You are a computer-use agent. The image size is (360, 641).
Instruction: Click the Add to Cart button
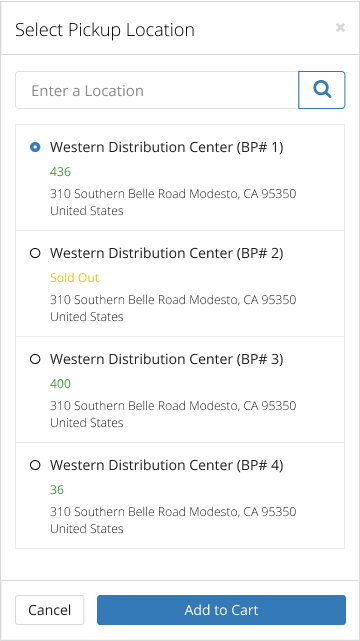(221, 610)
